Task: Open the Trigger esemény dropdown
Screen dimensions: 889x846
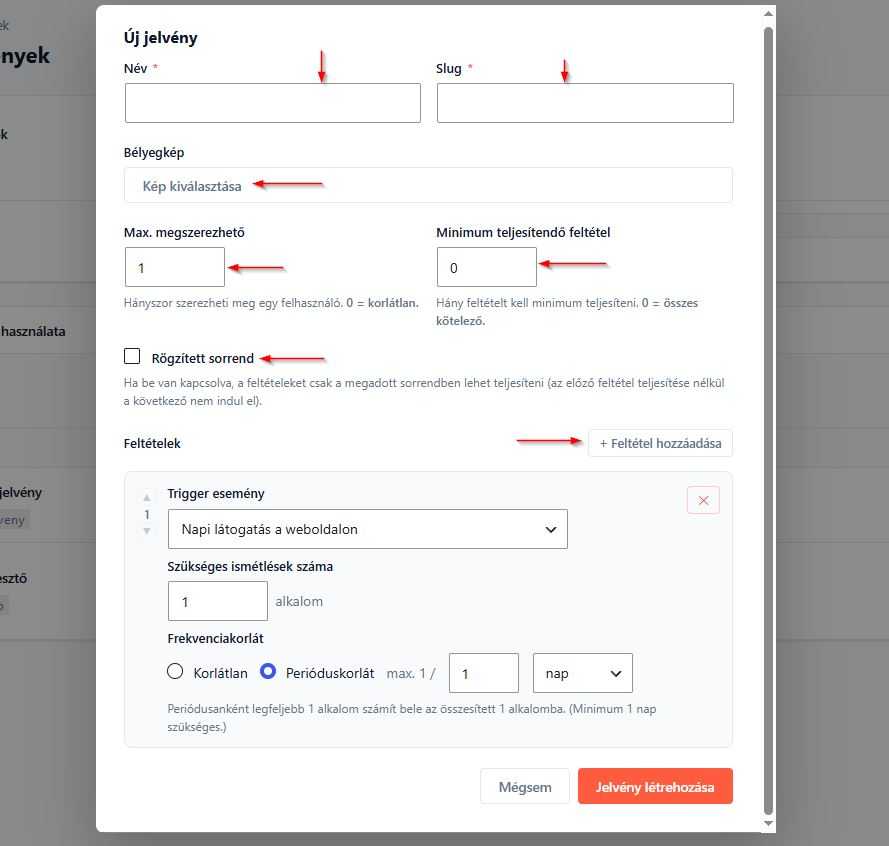Action: [367, 529]
